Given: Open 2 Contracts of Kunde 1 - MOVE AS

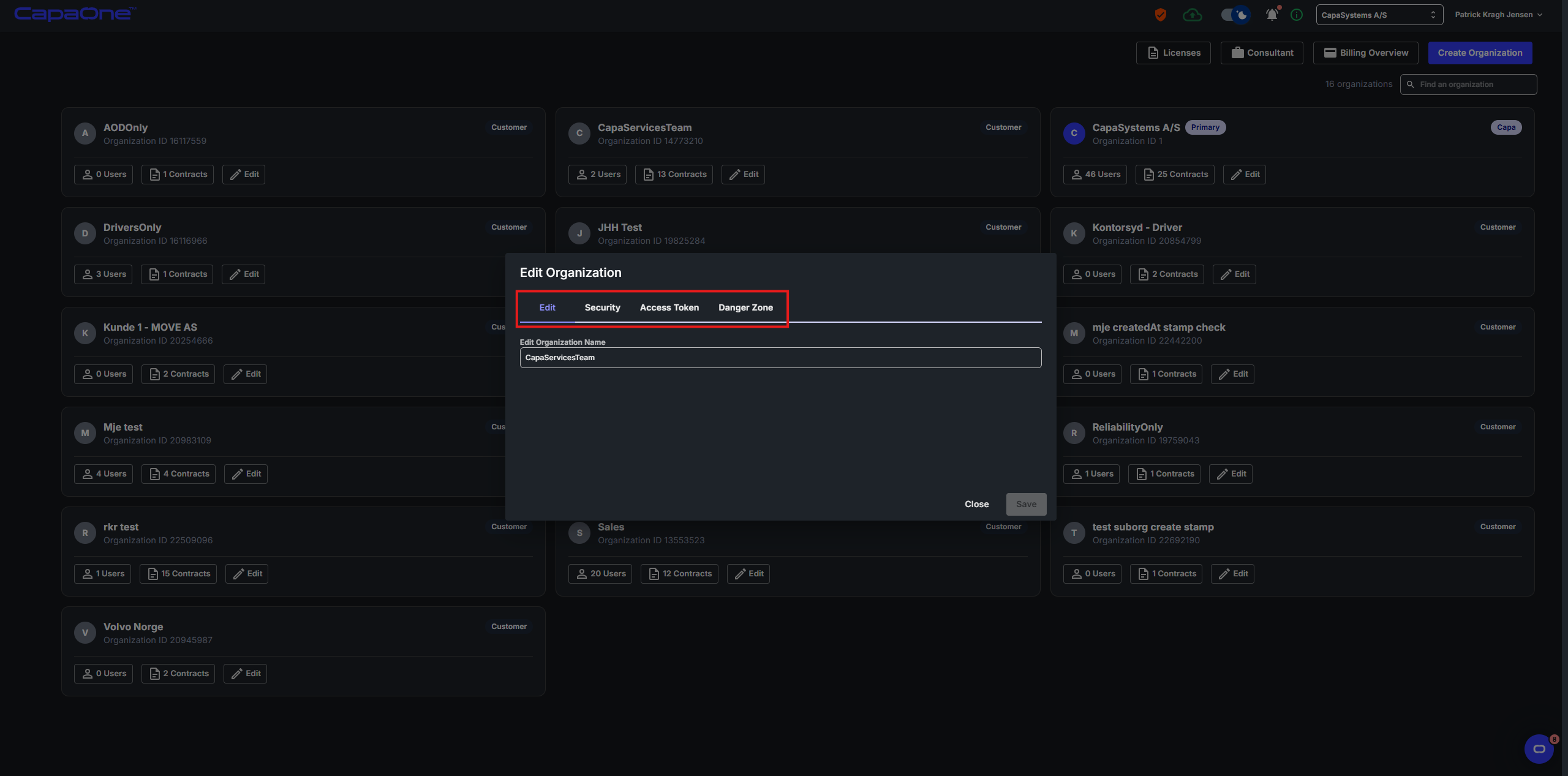Looking at the screenshot, I should (178, 374).
